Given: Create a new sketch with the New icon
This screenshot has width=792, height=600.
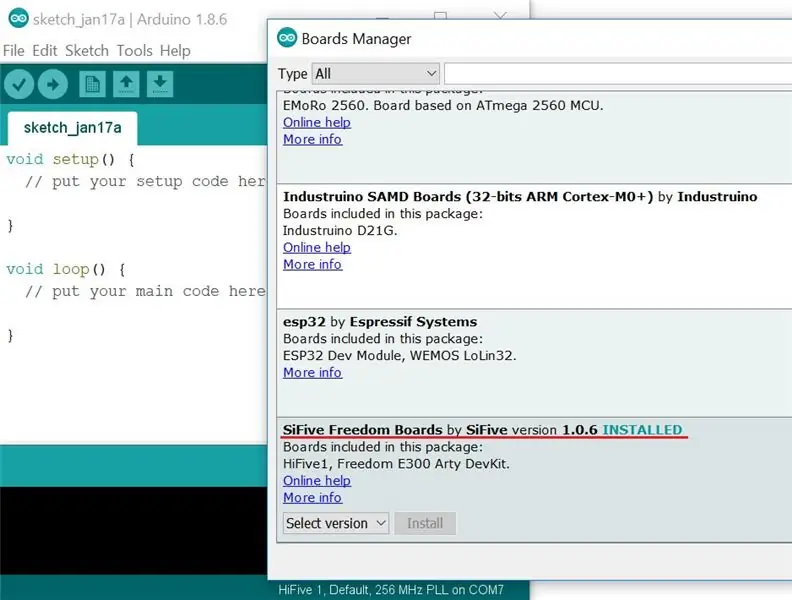Looking at the screenshot, I should pos(92,84).
